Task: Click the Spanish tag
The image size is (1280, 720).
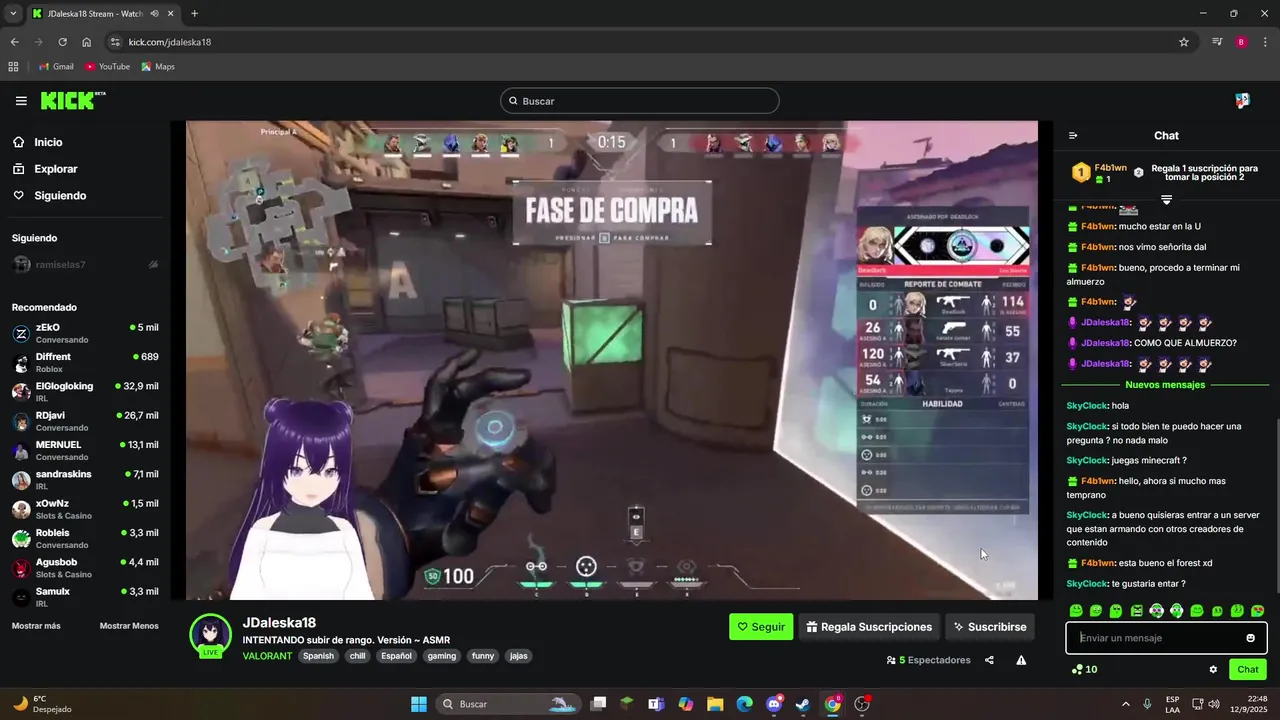Action: pos(318,656)
